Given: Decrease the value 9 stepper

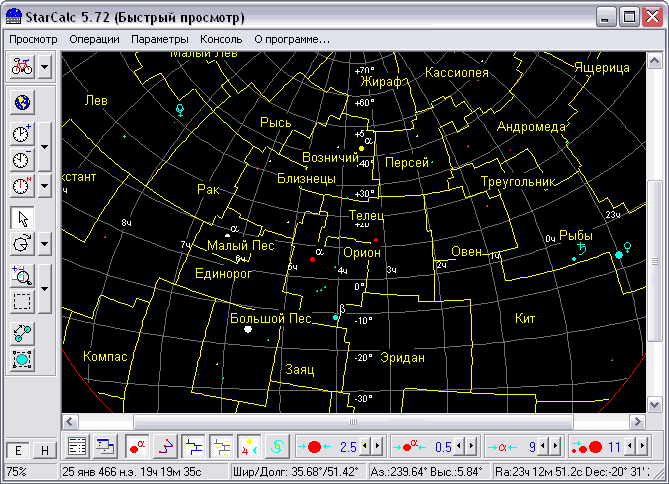Looking at the screenshot, I should coord(543,446).
